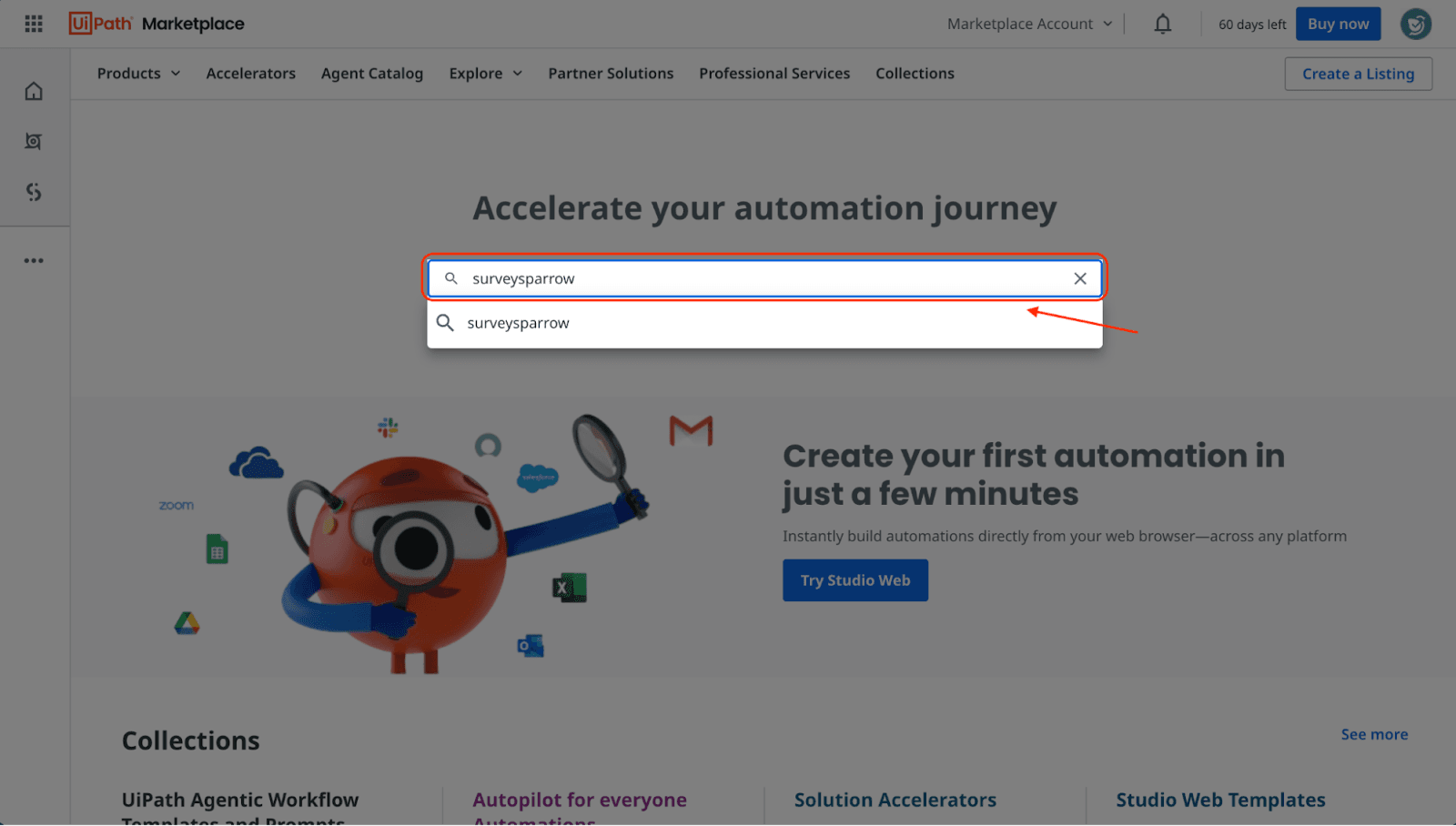1456x826 pixels.
Task: Clear the search field with the X icon
Action: (x=1079, y=278)
